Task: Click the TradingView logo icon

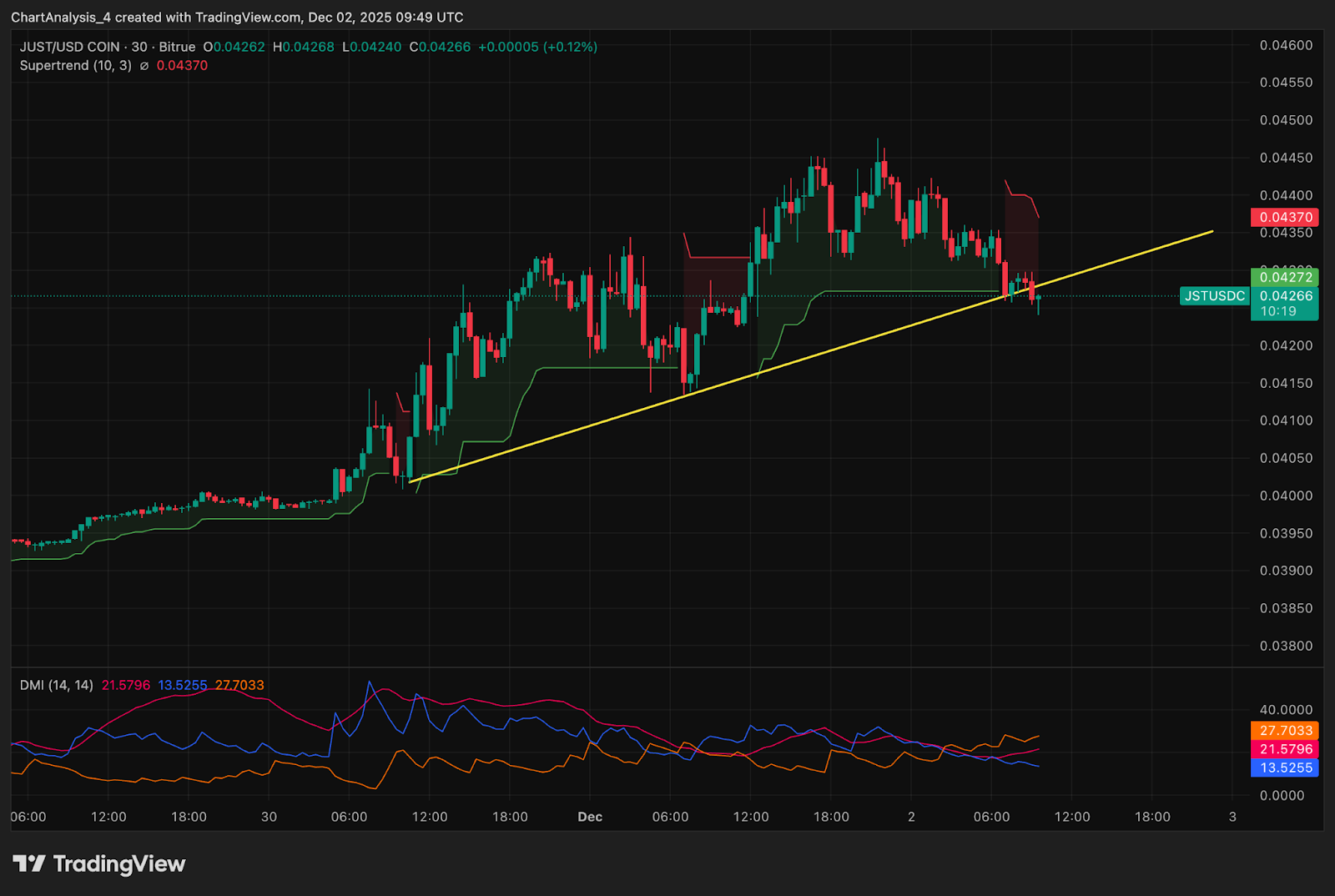Action: coord(29,863)
